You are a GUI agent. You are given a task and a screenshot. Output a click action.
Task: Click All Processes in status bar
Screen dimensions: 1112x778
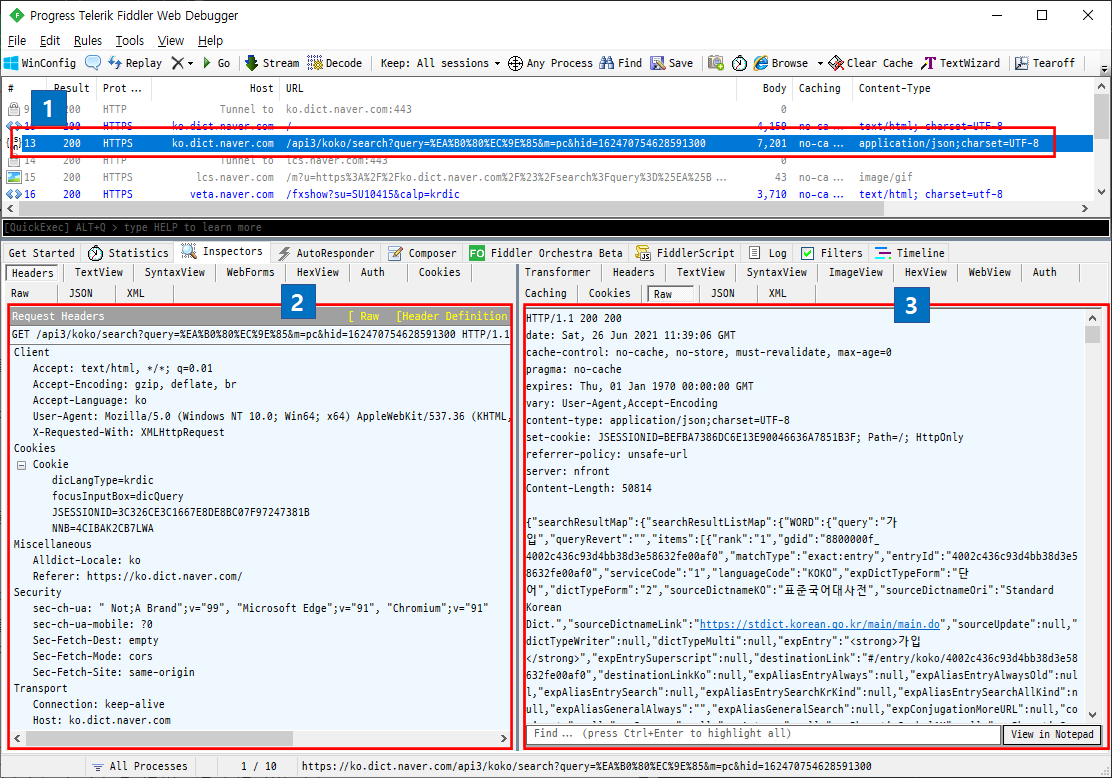(140, 766)
